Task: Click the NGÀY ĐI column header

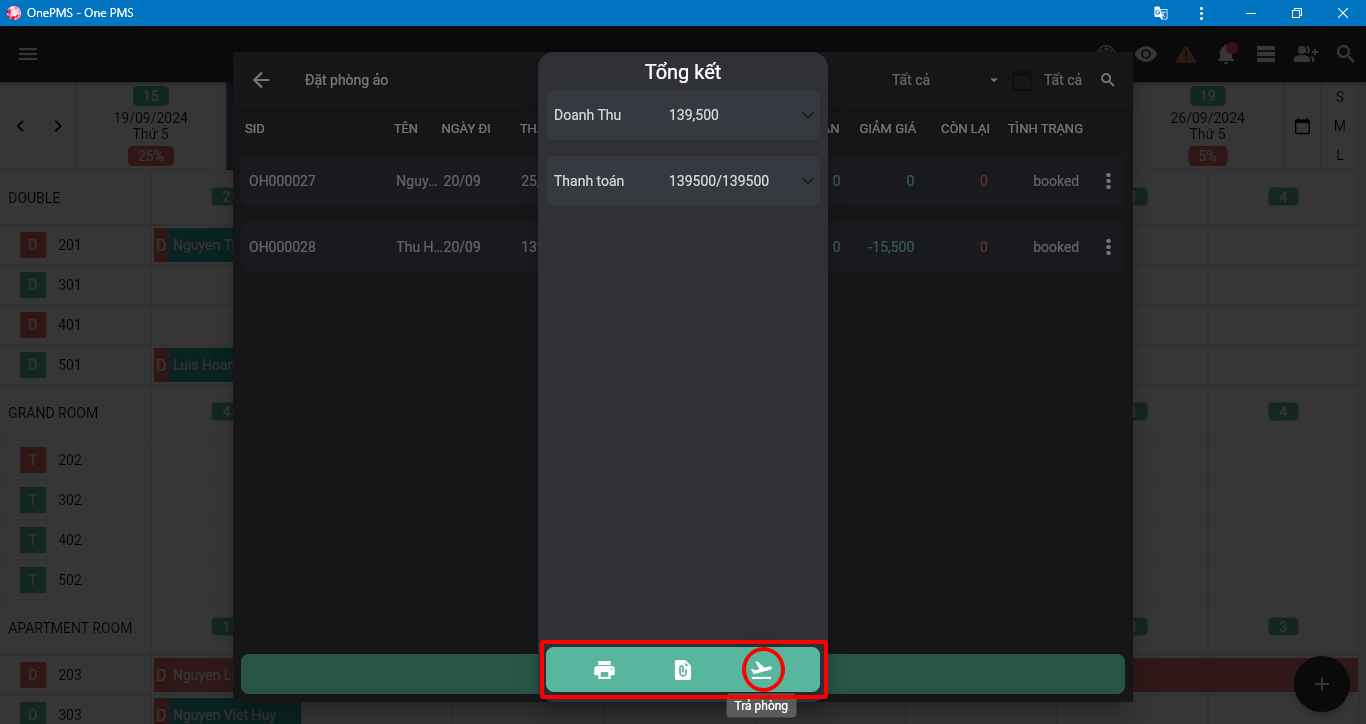Action: coord(466,129)
